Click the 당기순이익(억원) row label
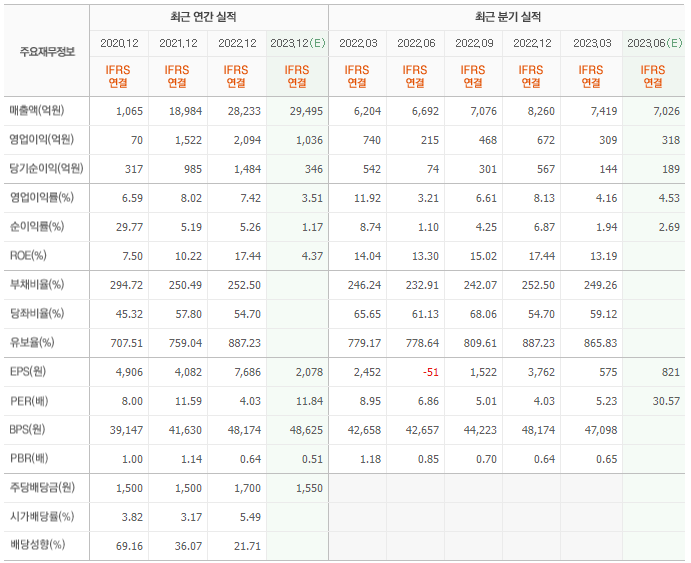Image resolution: width=691 pixels, height=563 pixels. pos(46,168)
